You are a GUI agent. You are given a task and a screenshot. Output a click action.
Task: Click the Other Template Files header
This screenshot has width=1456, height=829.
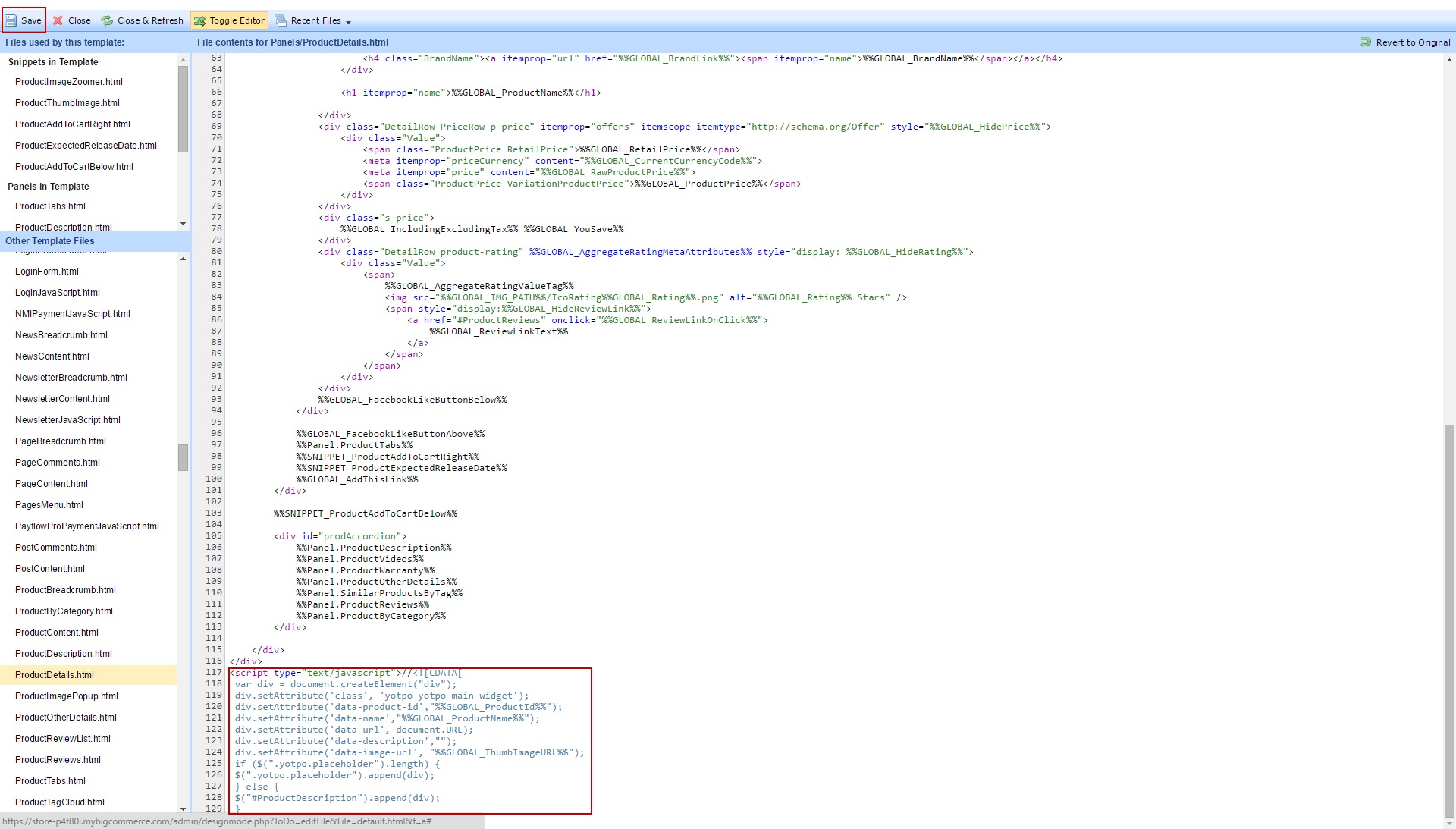click(x=50, y=241)
